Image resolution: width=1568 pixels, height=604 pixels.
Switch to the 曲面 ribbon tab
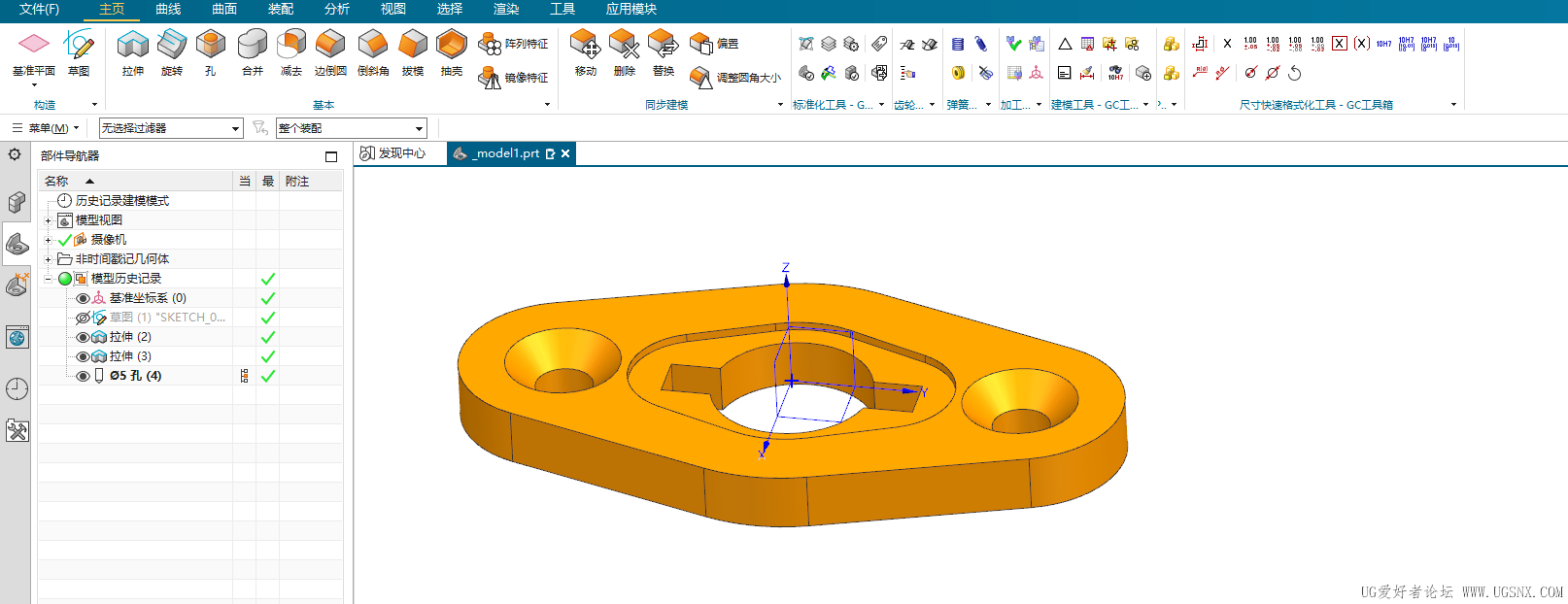click(x=224, y=9)
